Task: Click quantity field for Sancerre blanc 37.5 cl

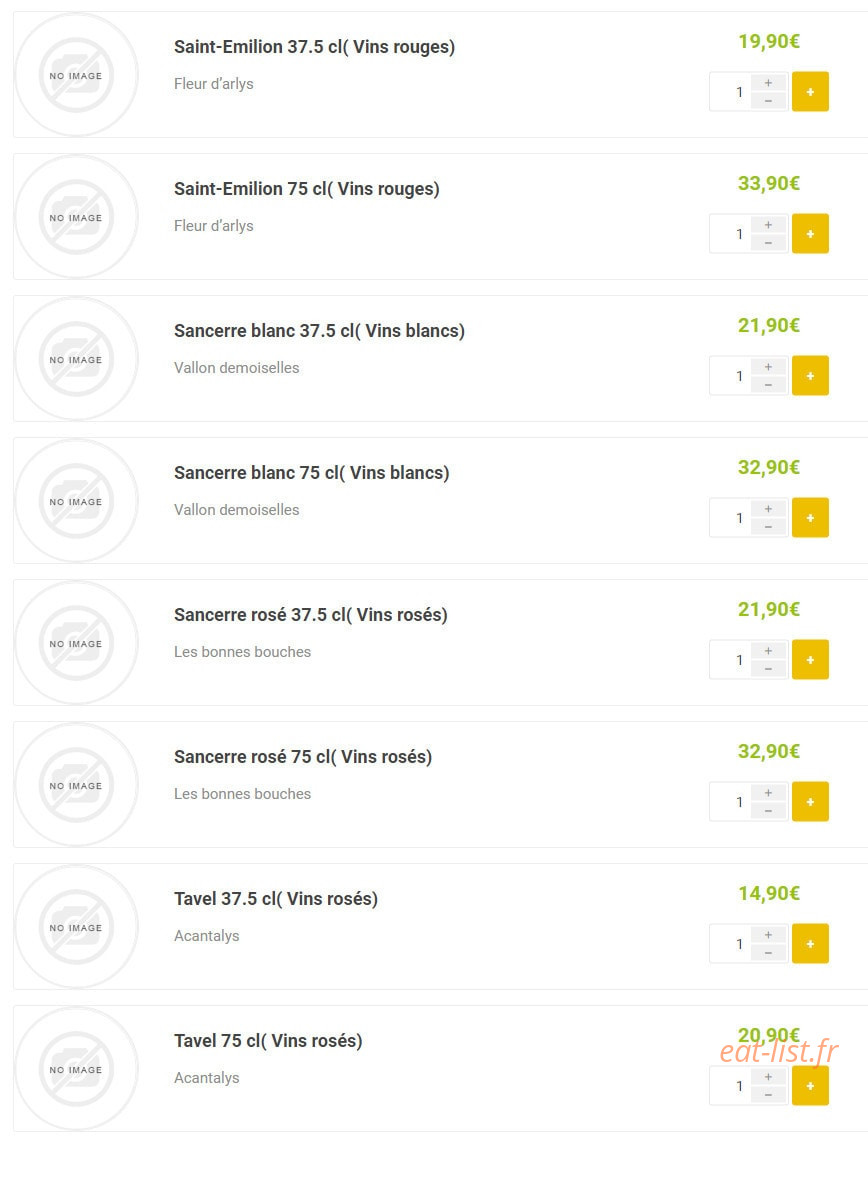Action: click(730, 375)
